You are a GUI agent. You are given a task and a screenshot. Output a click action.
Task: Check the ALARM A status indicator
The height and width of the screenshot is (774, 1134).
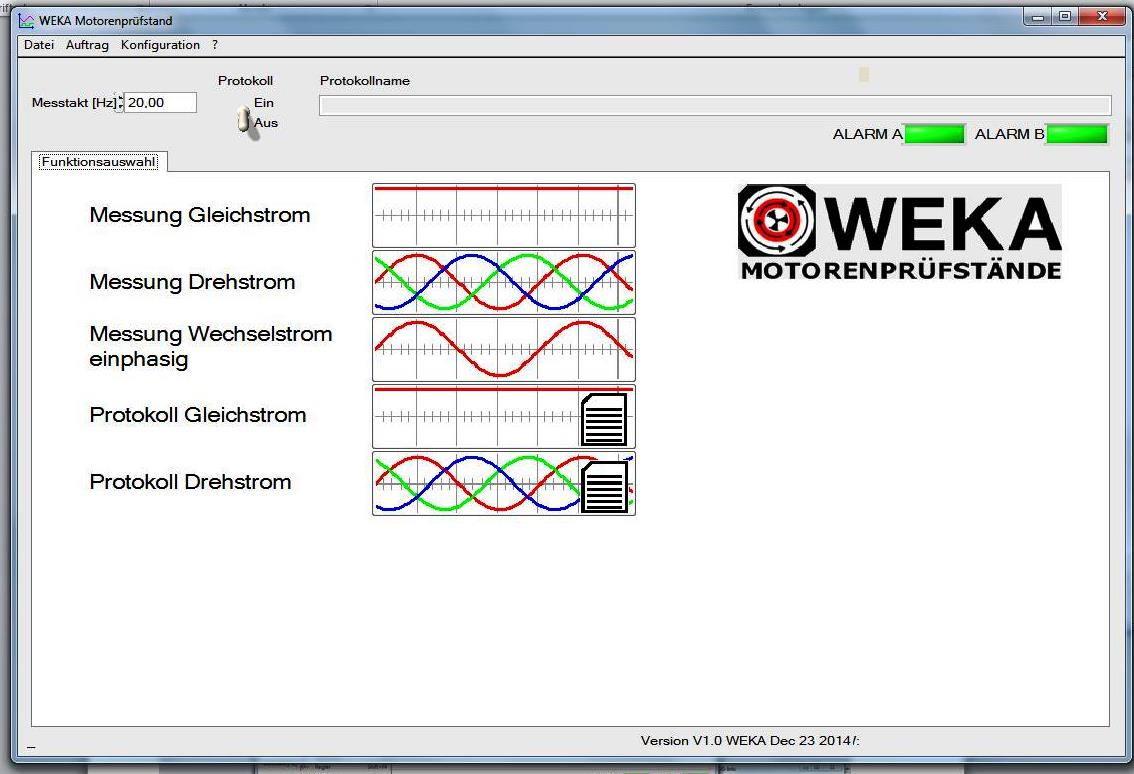[933, 133]
